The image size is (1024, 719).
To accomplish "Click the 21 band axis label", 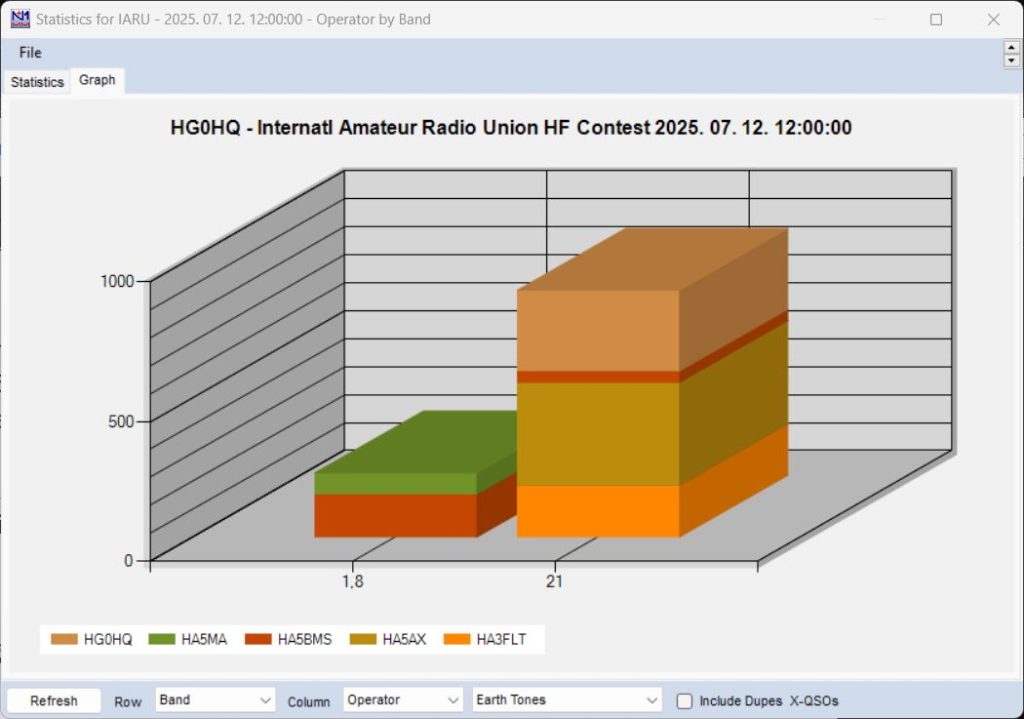I will (x=554, y=581).
